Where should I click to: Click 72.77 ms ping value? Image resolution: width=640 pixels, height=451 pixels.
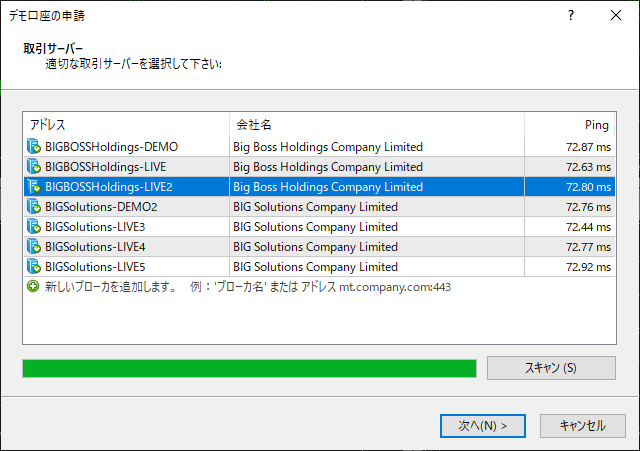(588, 247)
